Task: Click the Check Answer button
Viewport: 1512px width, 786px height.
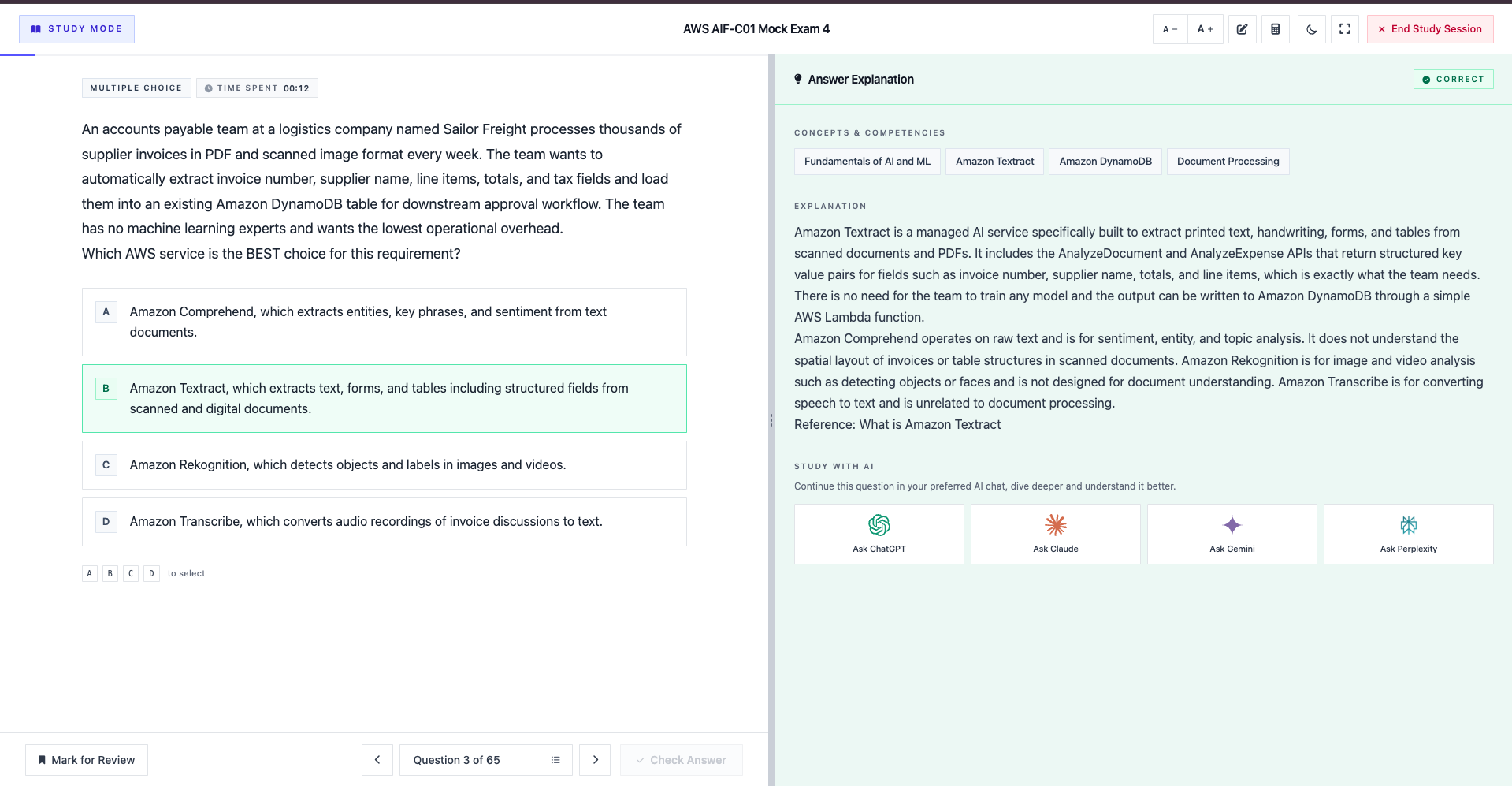Action: (682, 760)
